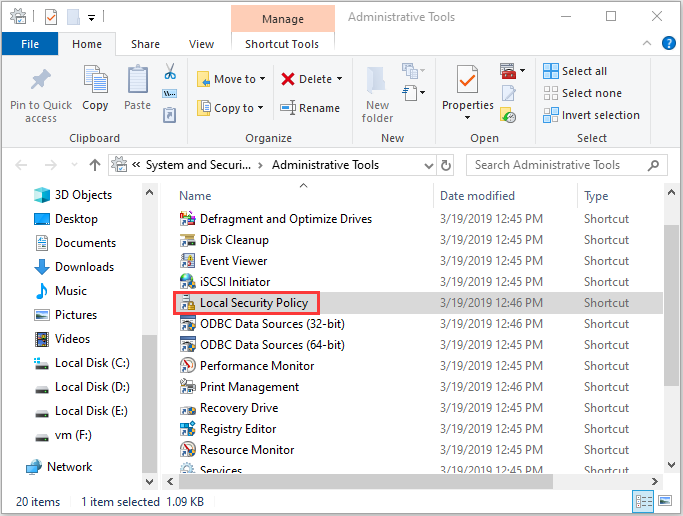Expand the hidden breadcrumb chevrons
The height and width of the screenshot is (516, 683).
point(136,165)
